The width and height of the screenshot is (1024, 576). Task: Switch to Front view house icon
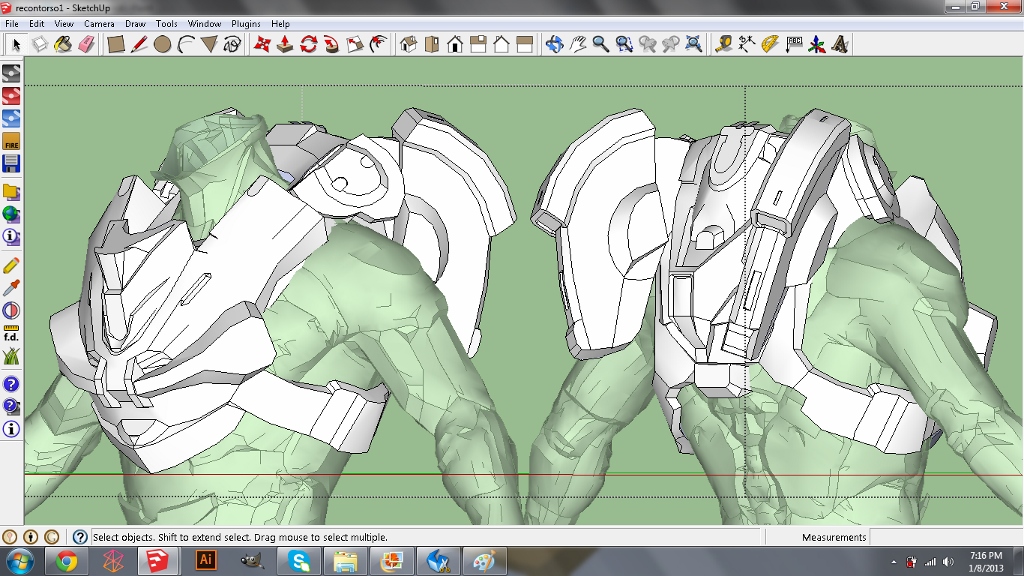point(455,44)
